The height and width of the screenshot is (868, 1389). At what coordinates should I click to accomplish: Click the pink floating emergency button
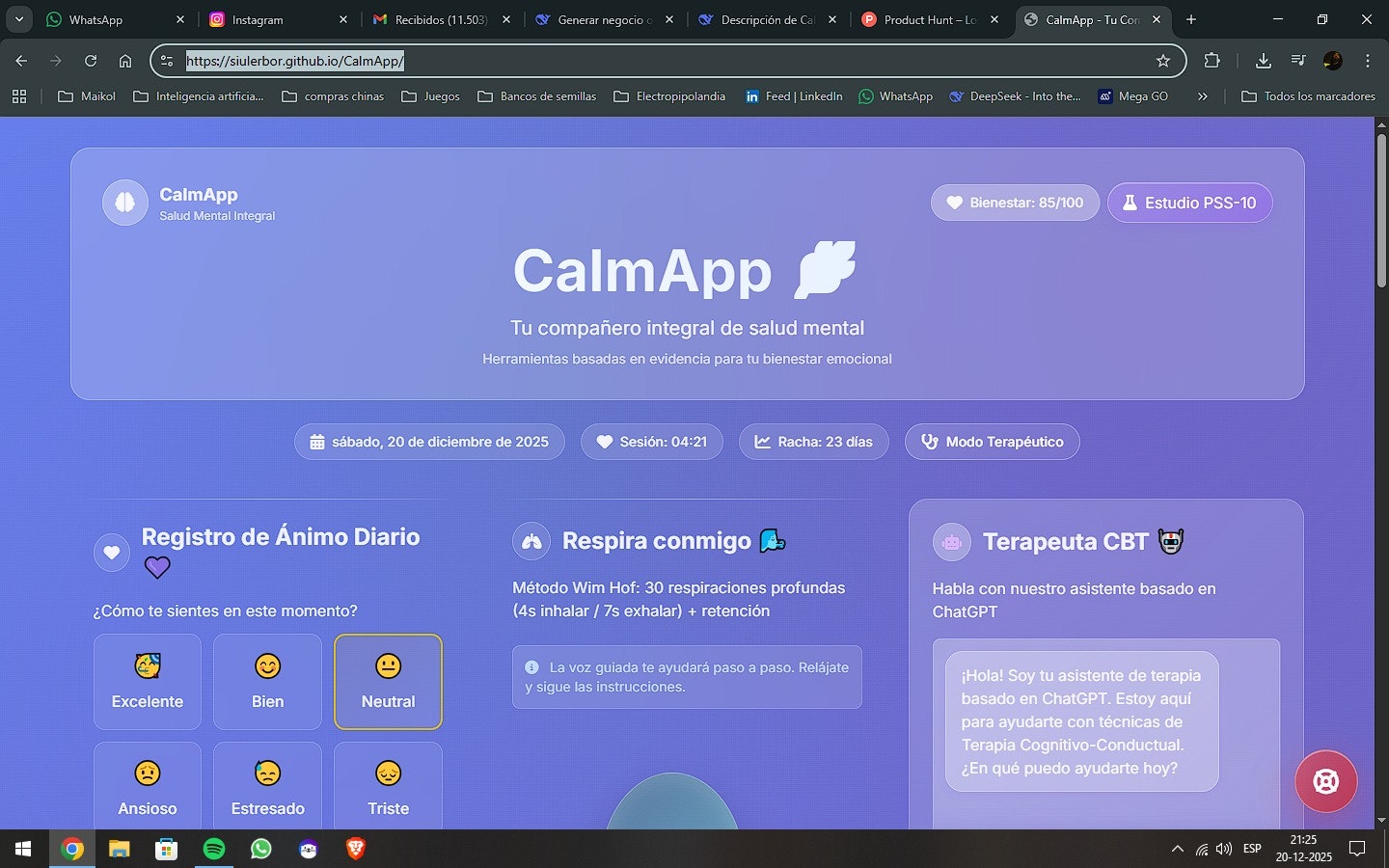point(1326,781)
